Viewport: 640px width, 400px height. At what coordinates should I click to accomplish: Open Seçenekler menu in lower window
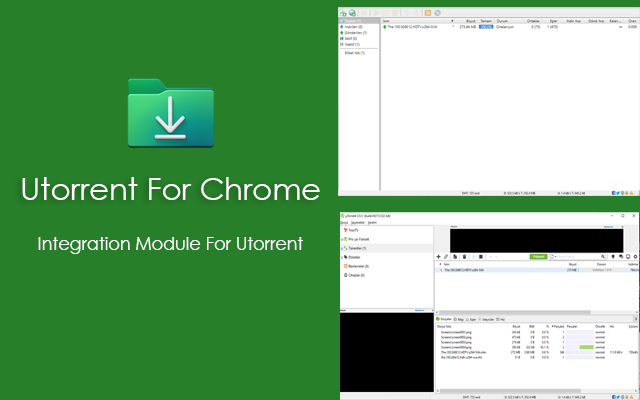click(x=358, y=223)
